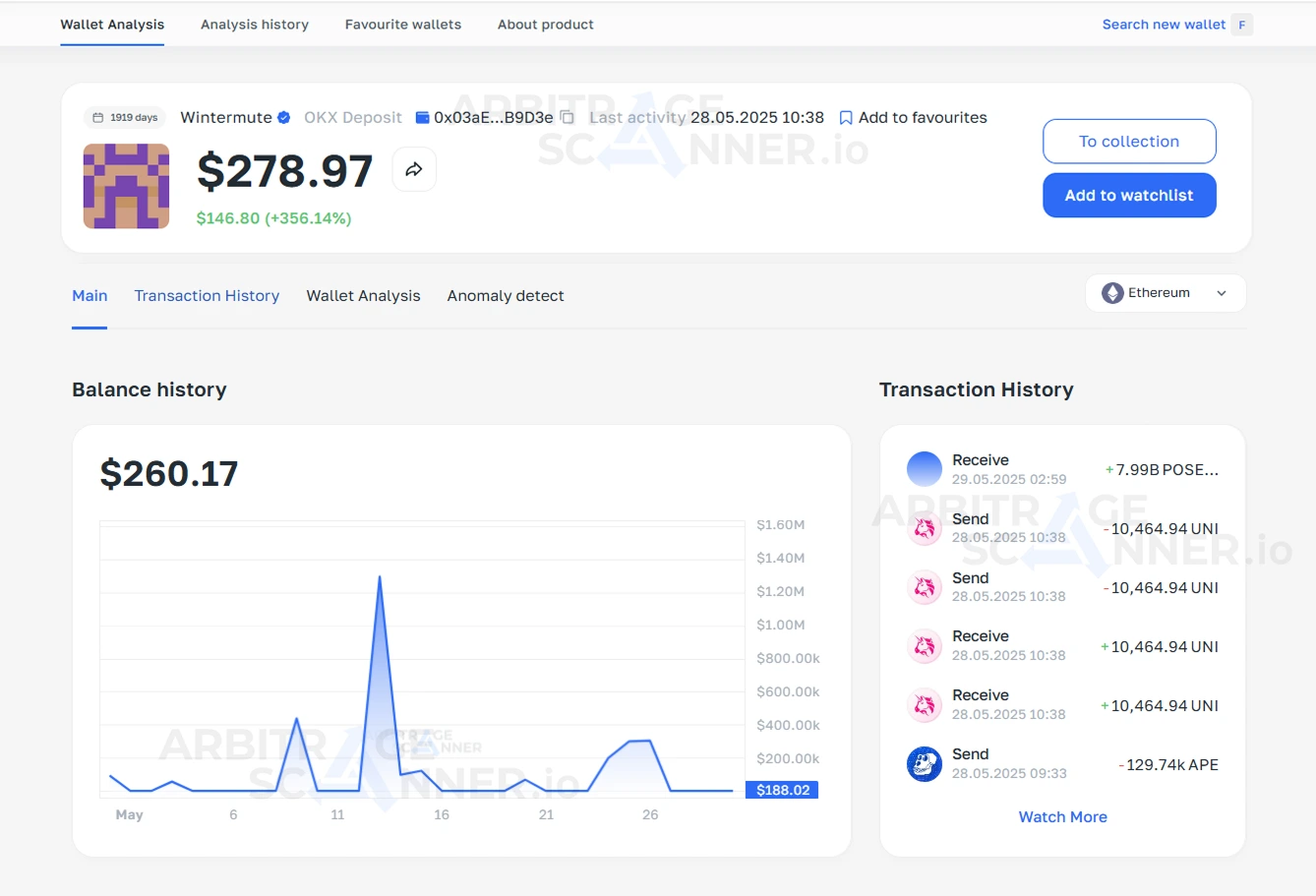This screenshot has width=1316, height=896.
Task: Click the pixel avatar of the wallet
Action: tap(126, 186)
